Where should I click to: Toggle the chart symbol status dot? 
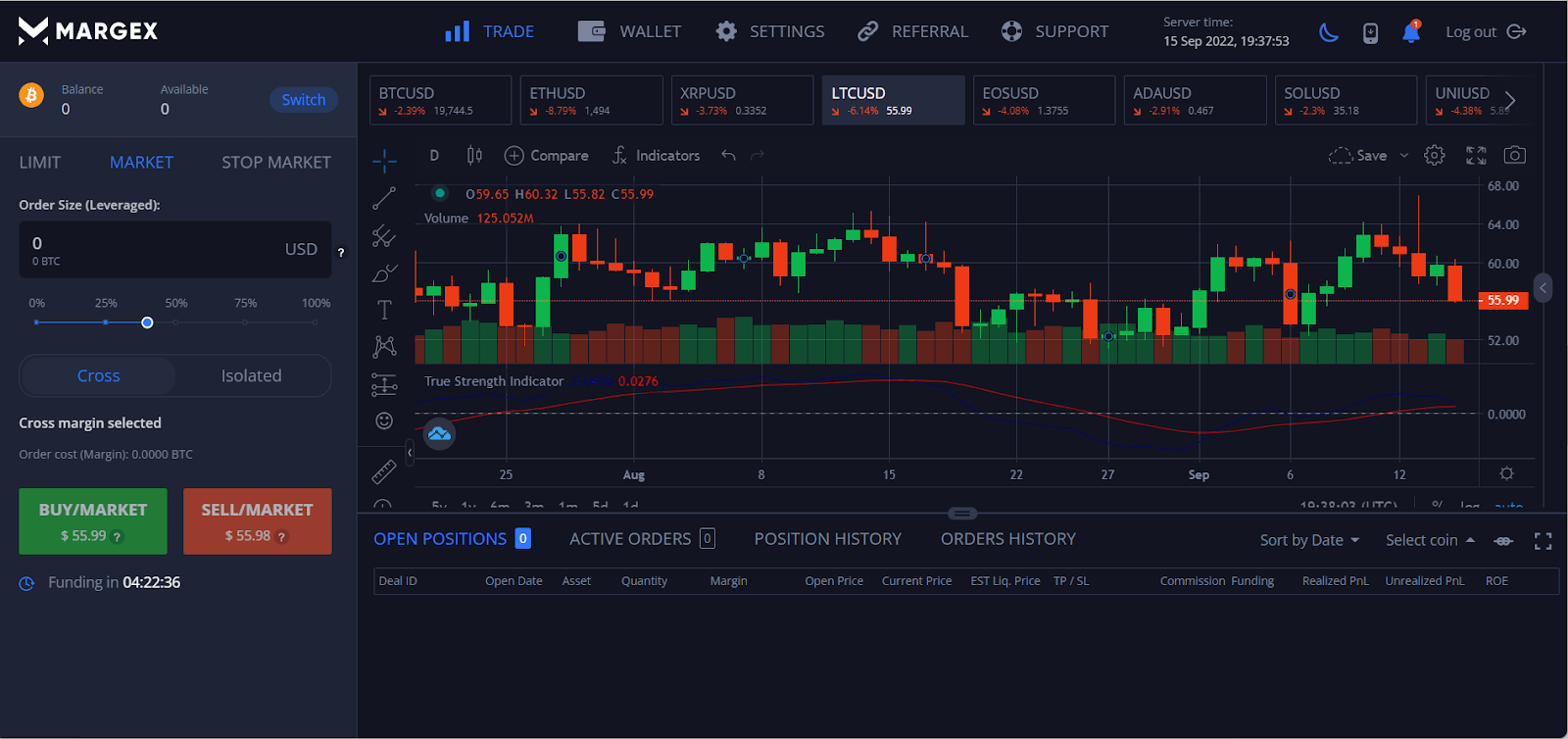point(440,193)
